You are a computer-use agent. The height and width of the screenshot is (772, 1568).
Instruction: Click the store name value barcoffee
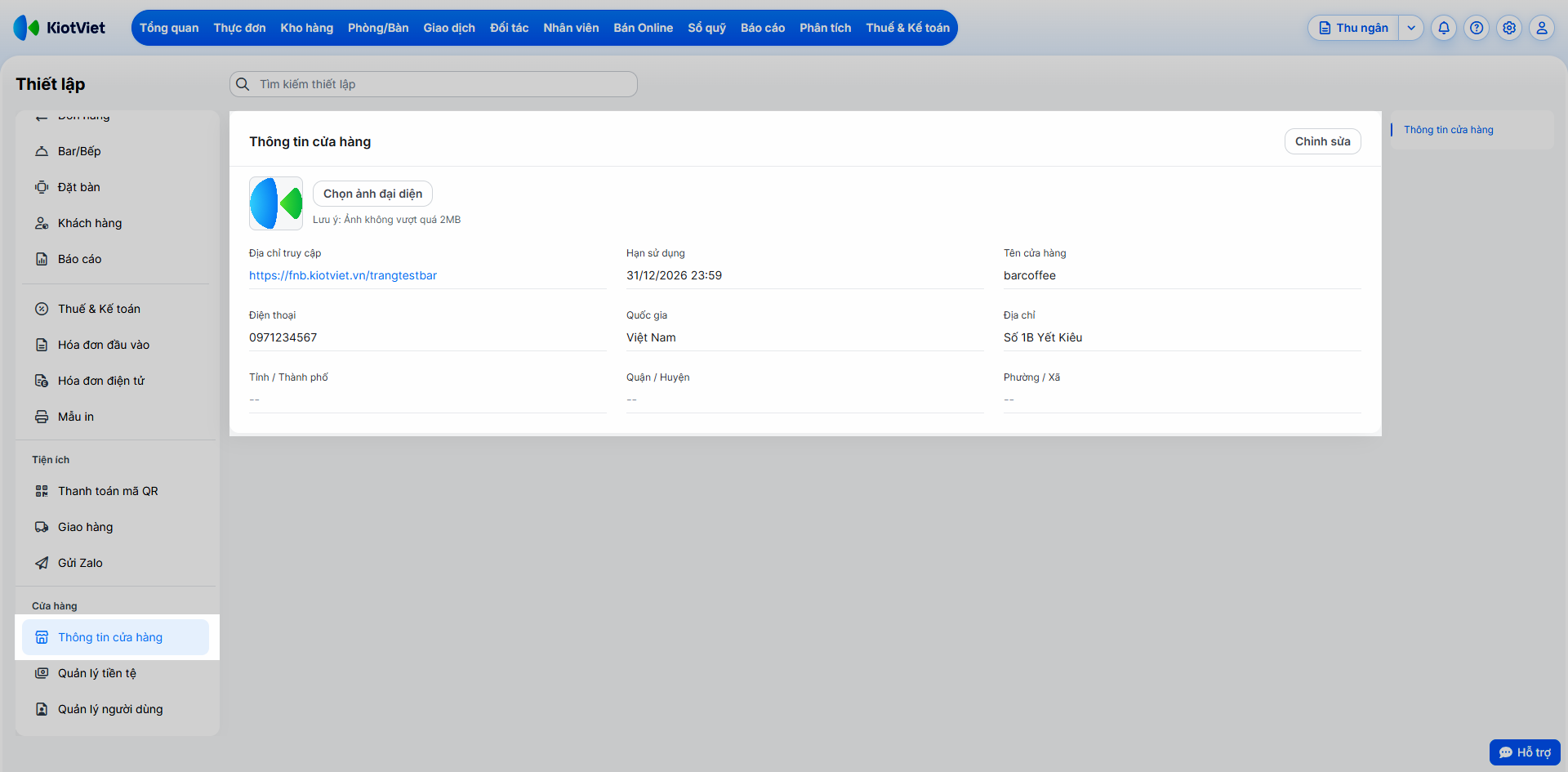(1030, 275)
